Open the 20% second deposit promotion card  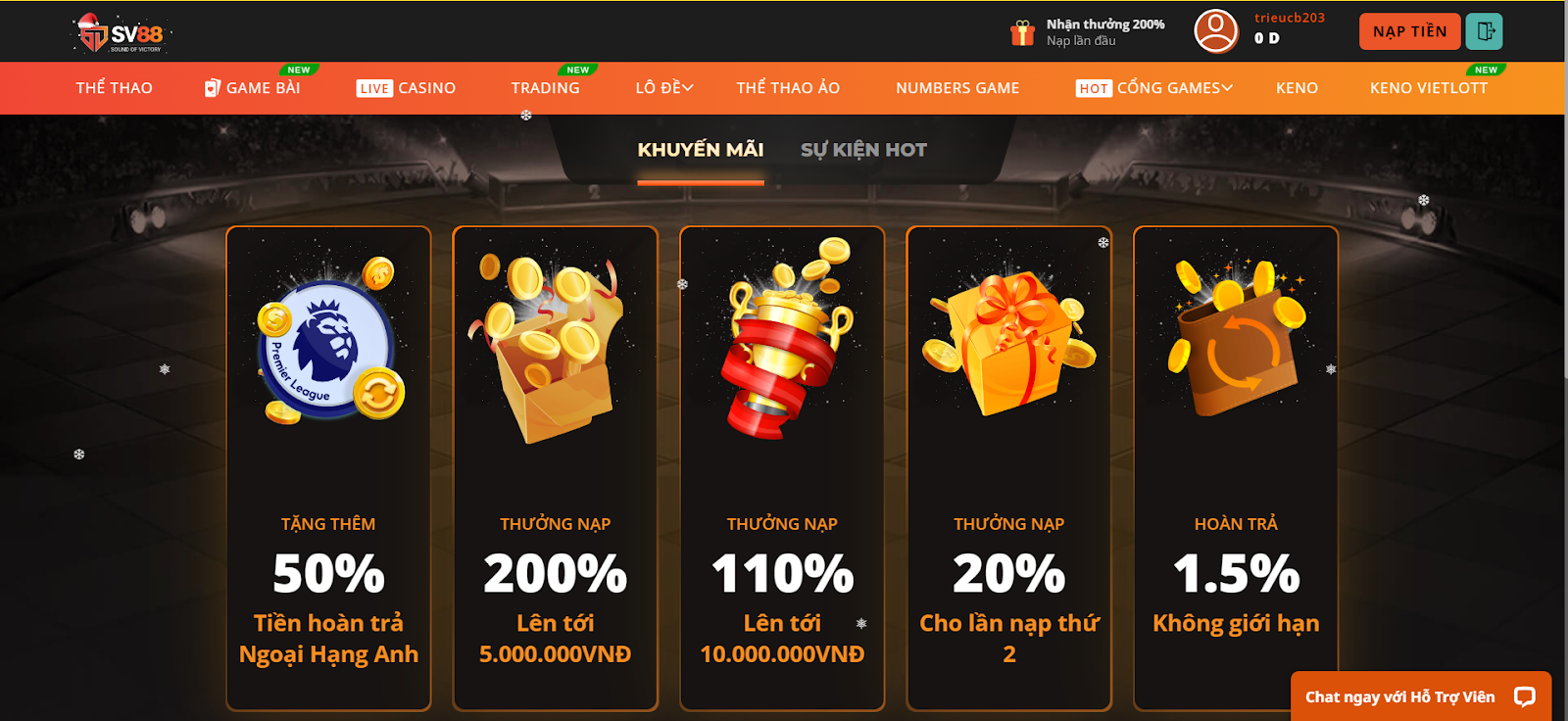click(1009, 468)
